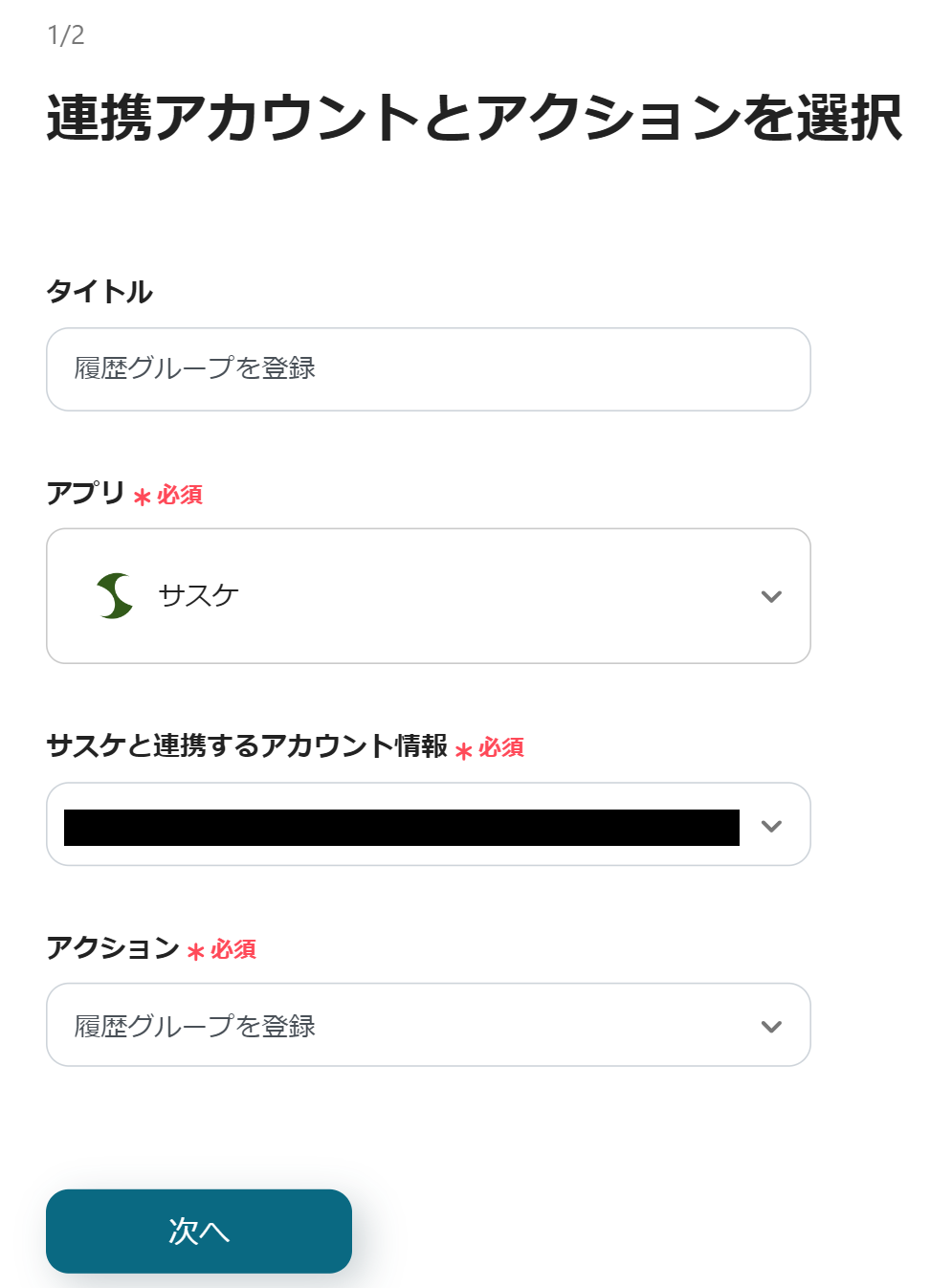
Task: Click the サスケと連携するアカウント情報 label
Action: tap(247, 745)
